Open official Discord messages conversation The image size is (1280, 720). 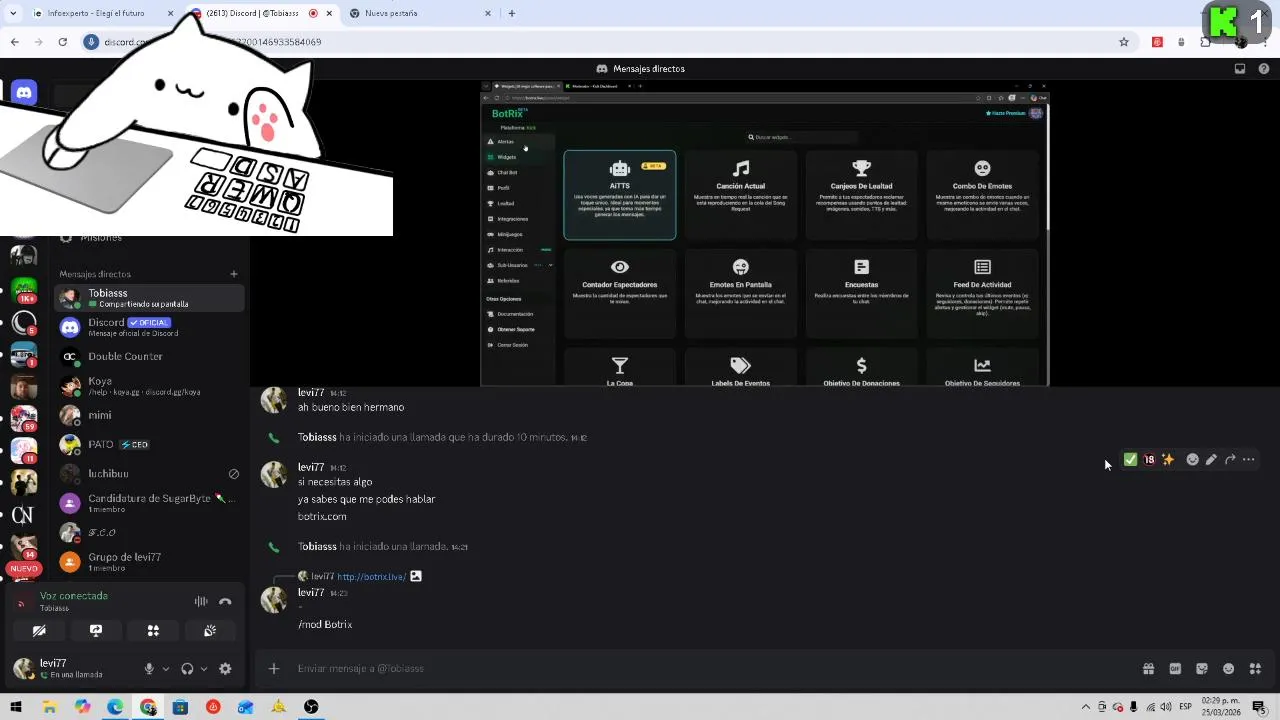150,327
